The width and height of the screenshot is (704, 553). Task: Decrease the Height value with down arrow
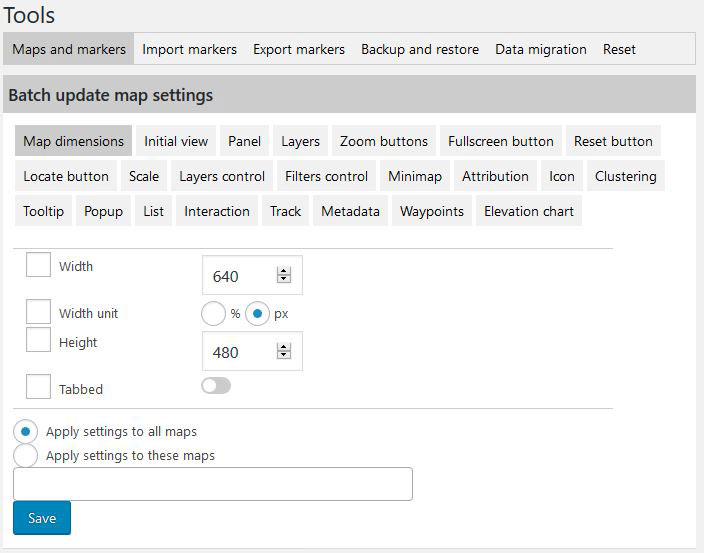[284, 355]
